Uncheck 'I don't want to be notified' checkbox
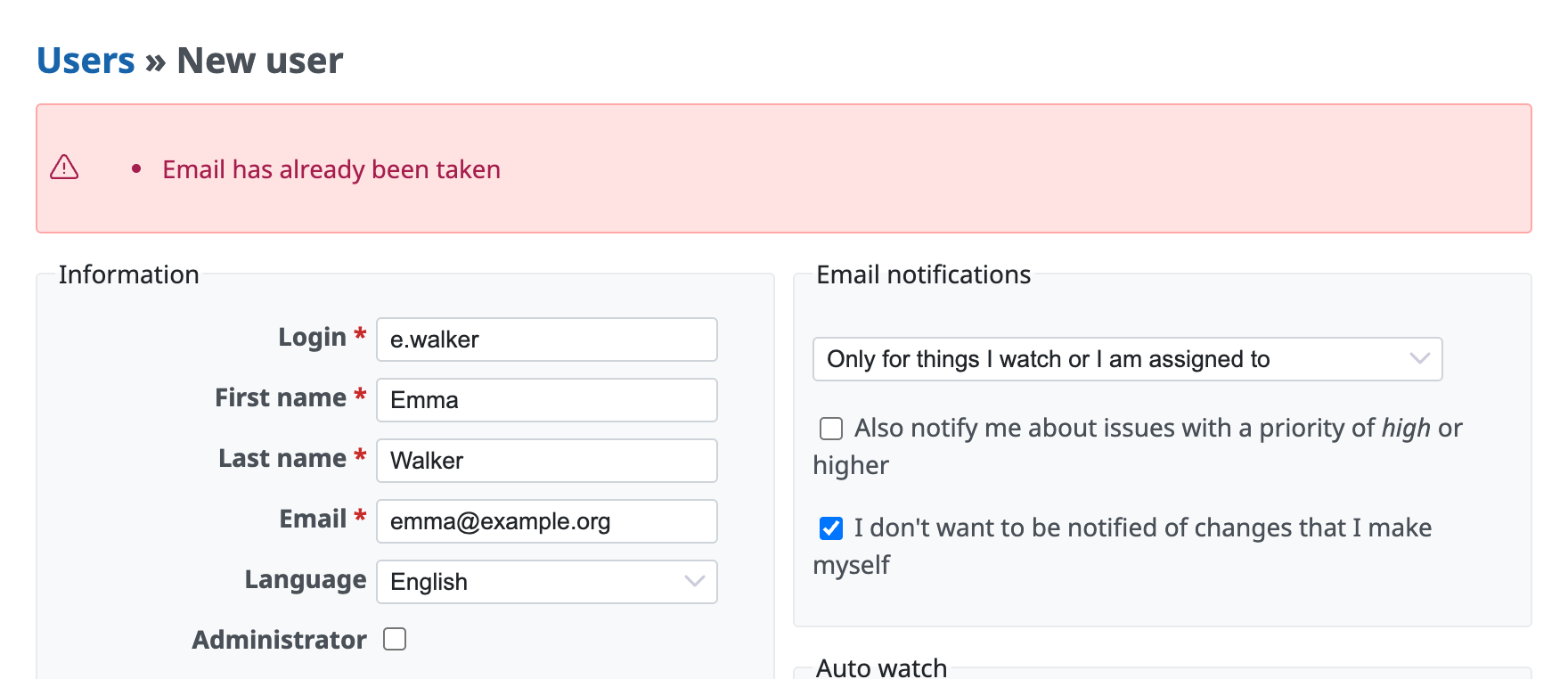Screen dimensions: 1568x679 pyautogui.click(x=831, y=528)
